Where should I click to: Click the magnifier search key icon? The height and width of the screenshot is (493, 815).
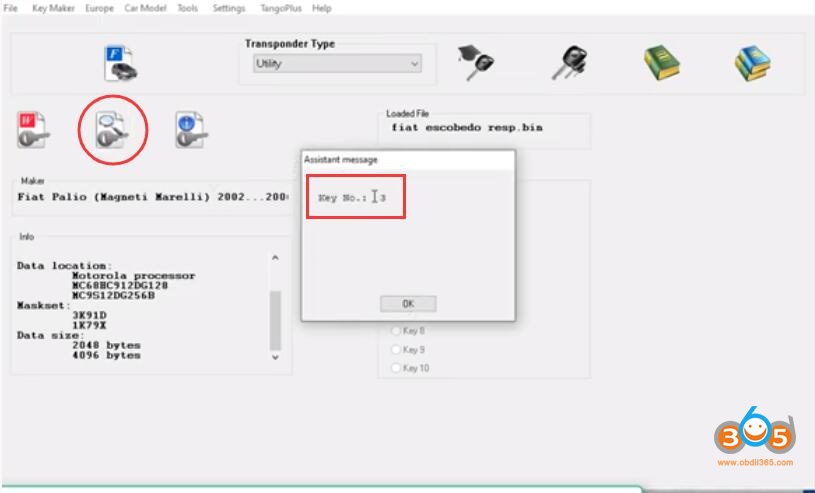(x=112, y=130)
